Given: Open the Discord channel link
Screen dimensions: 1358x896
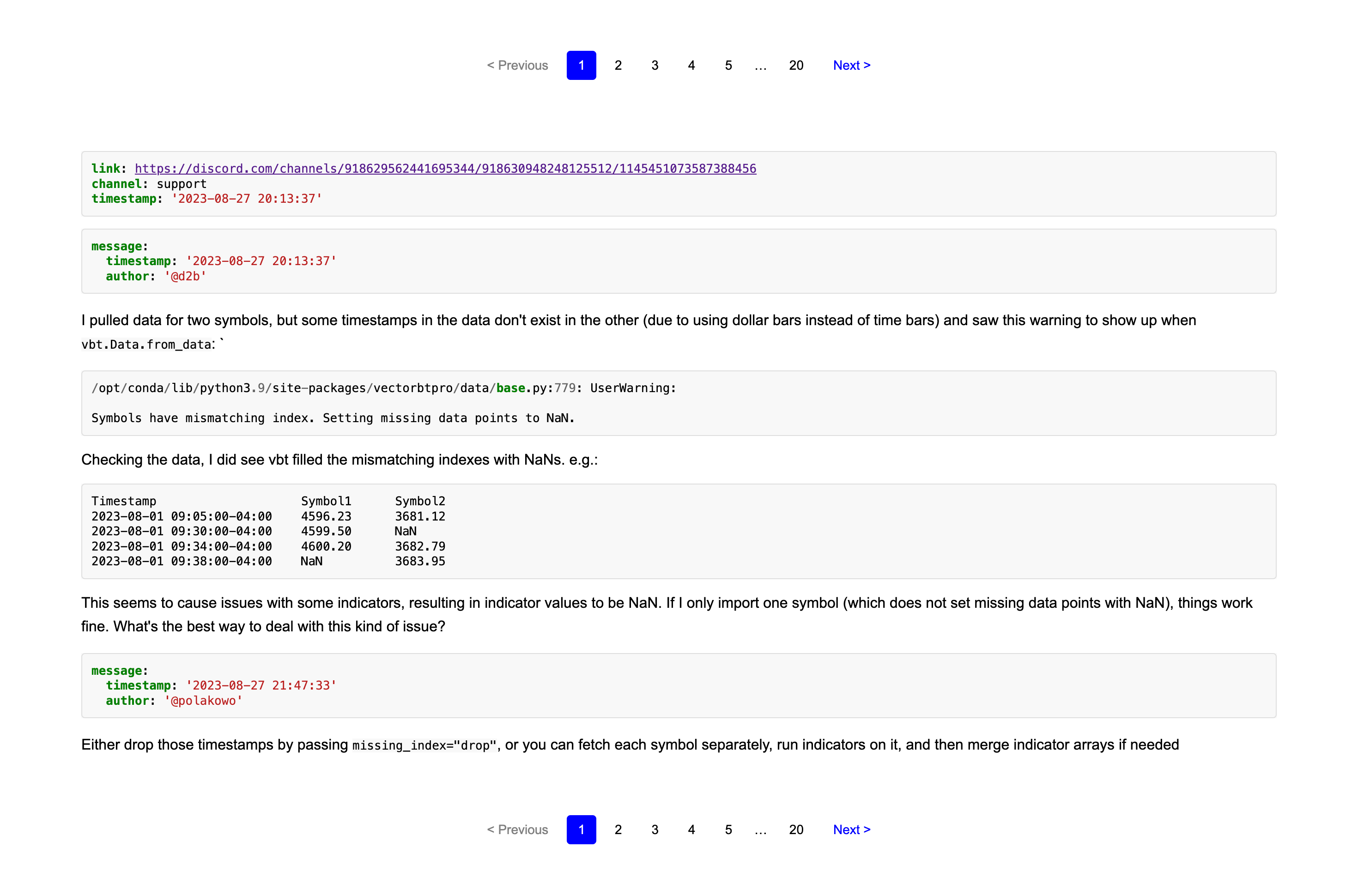Looking at the screenshot, I should [x=445, y=169].
